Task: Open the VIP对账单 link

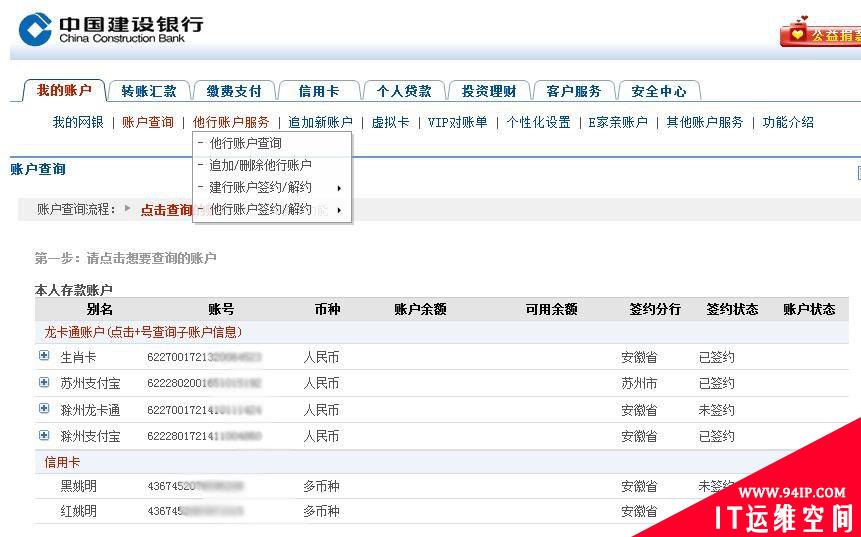Action: (x=457, y=122)
